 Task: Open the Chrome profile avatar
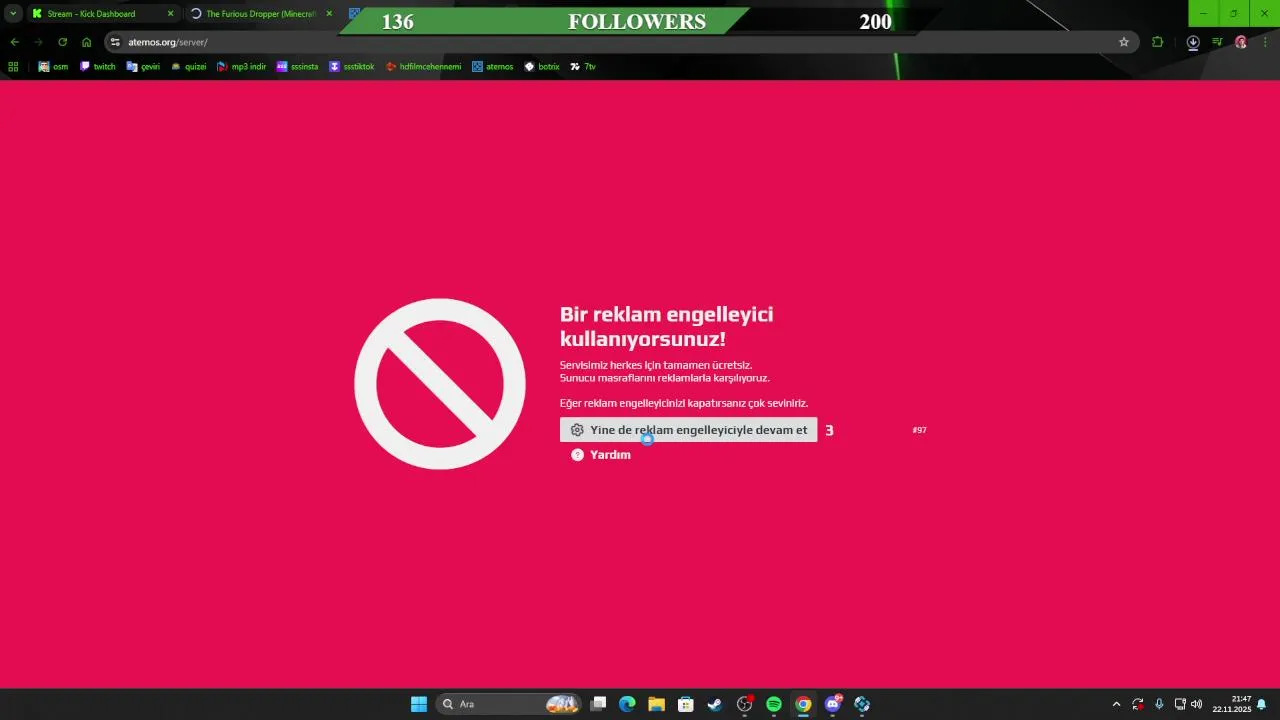tap(1241, 42)
